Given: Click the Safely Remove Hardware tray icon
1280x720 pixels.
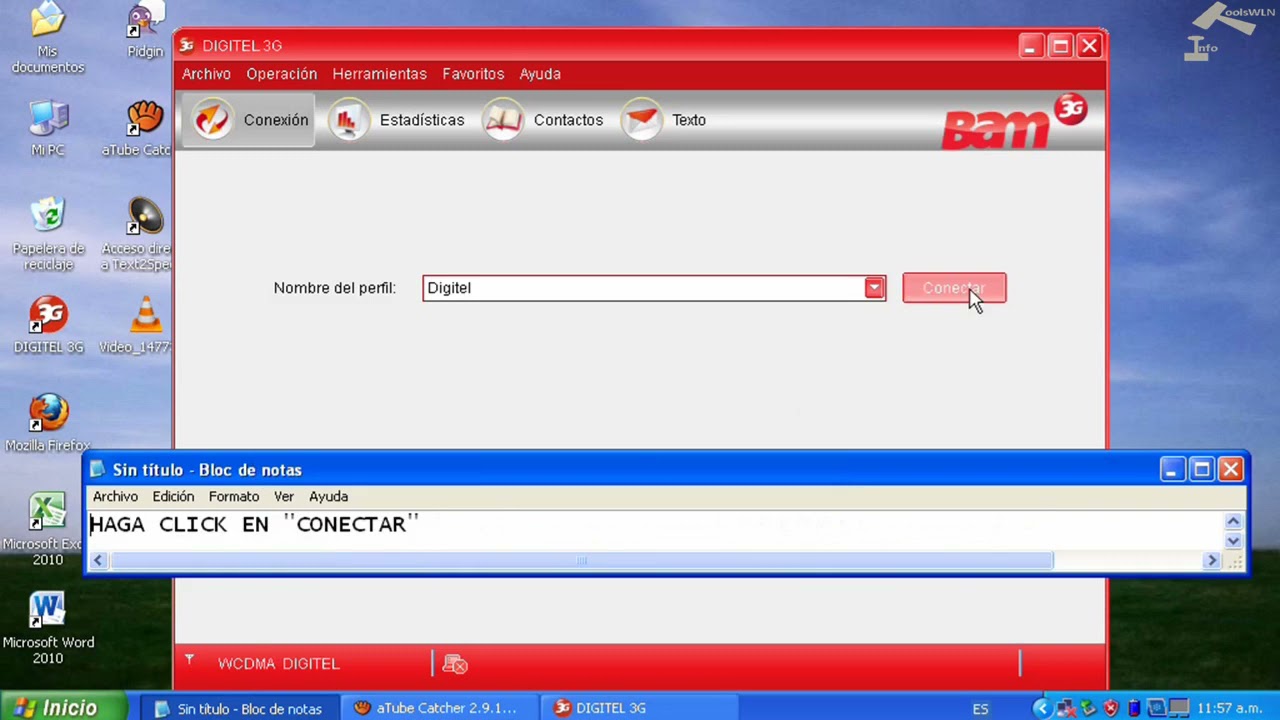Looking at the screenshot, I should (x=1088, y=709).
